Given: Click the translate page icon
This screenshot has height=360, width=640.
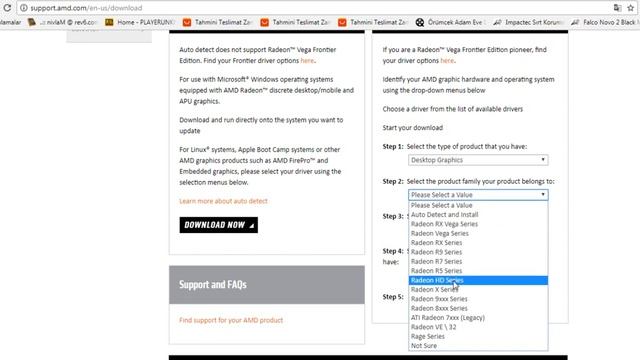Looking at the screenshot, I should [617, 8].
